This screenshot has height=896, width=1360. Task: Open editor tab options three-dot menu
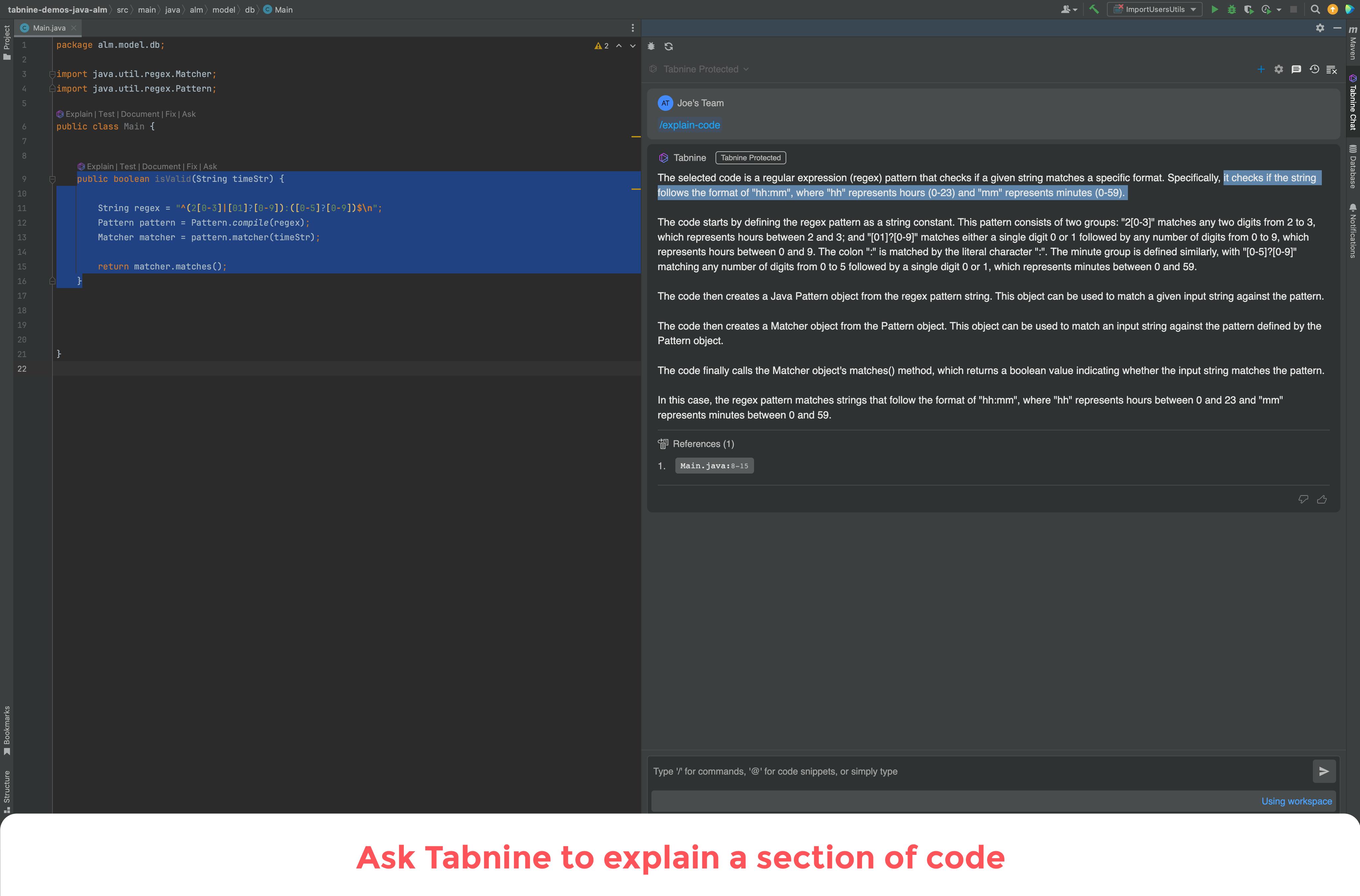click(632, 28)
